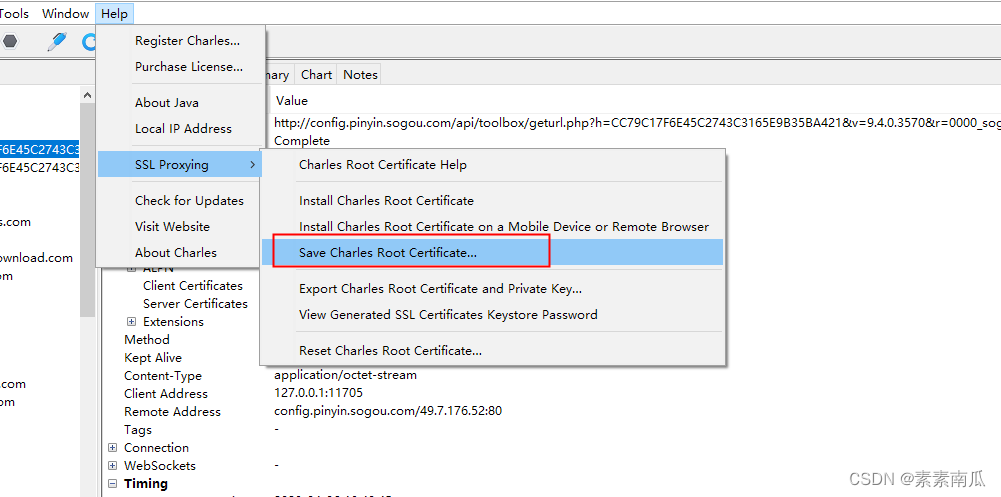Click the Tags row label
This screenshot has width=1001, height=497.
(138, 430)
